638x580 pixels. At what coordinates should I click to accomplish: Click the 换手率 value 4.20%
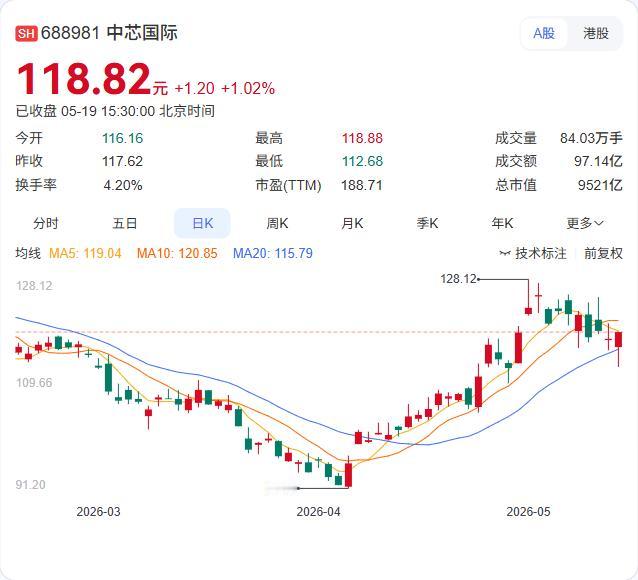point(123,185)
